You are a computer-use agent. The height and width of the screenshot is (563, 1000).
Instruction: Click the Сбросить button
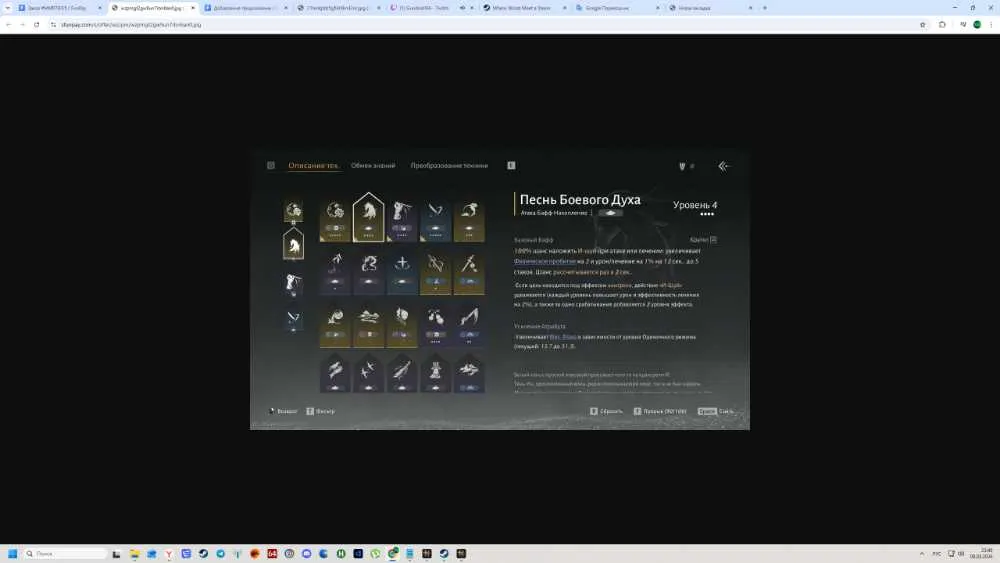pos(606,411)
